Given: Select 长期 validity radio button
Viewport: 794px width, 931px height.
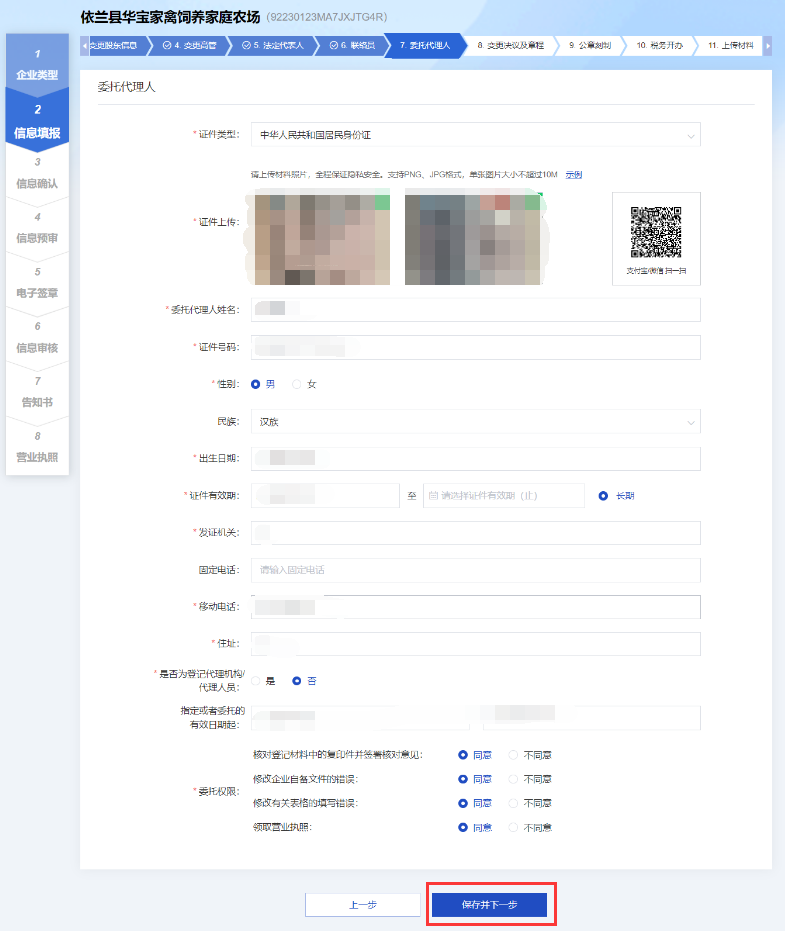Looking at the screenshot, I should pos(603,496).
